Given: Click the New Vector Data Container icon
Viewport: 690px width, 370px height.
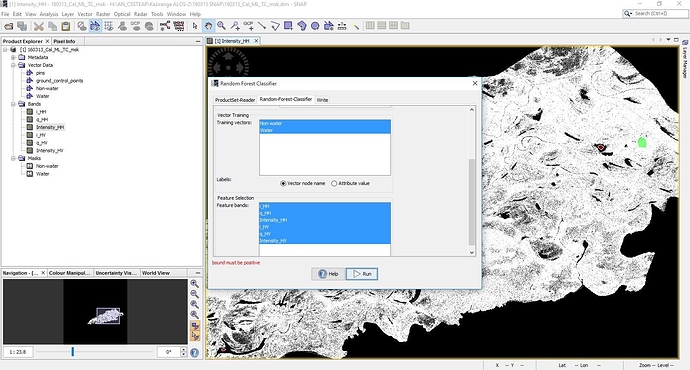Looking at the screenshot, I should point(329,26).
